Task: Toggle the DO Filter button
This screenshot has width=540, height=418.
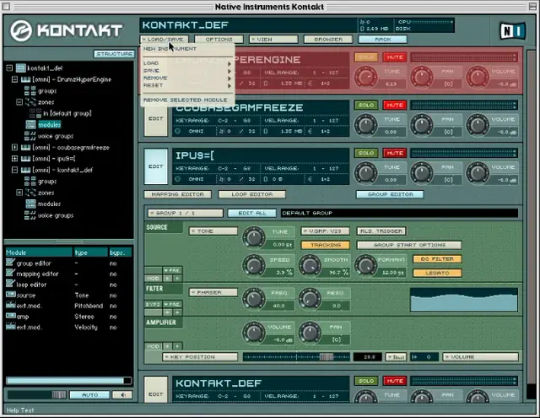Action: pos(437,259)
